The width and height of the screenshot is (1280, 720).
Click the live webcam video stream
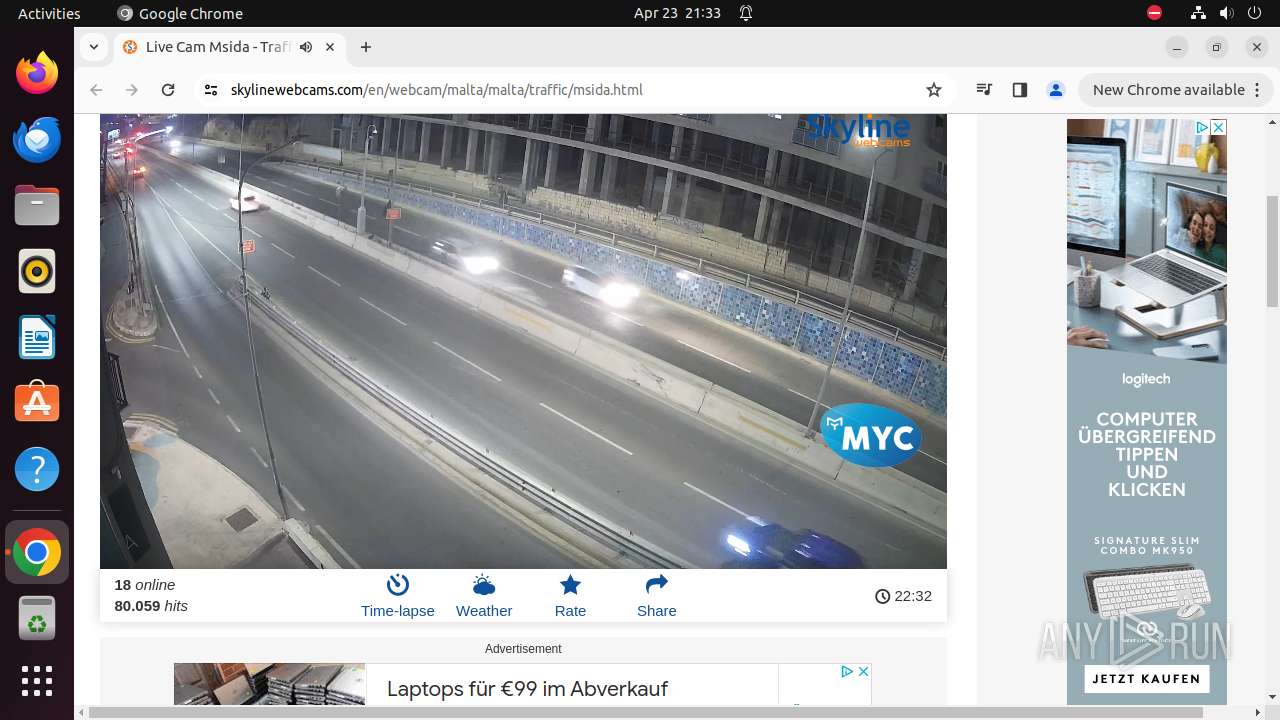[523, 341]
